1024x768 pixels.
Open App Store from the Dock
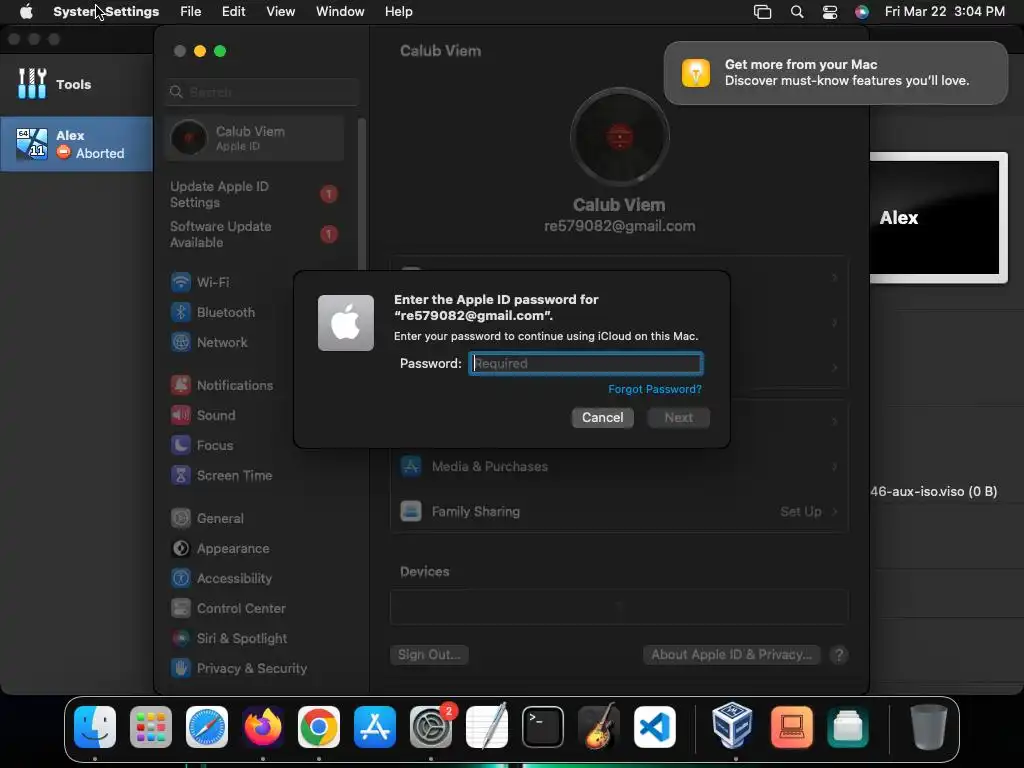(375, 727)
